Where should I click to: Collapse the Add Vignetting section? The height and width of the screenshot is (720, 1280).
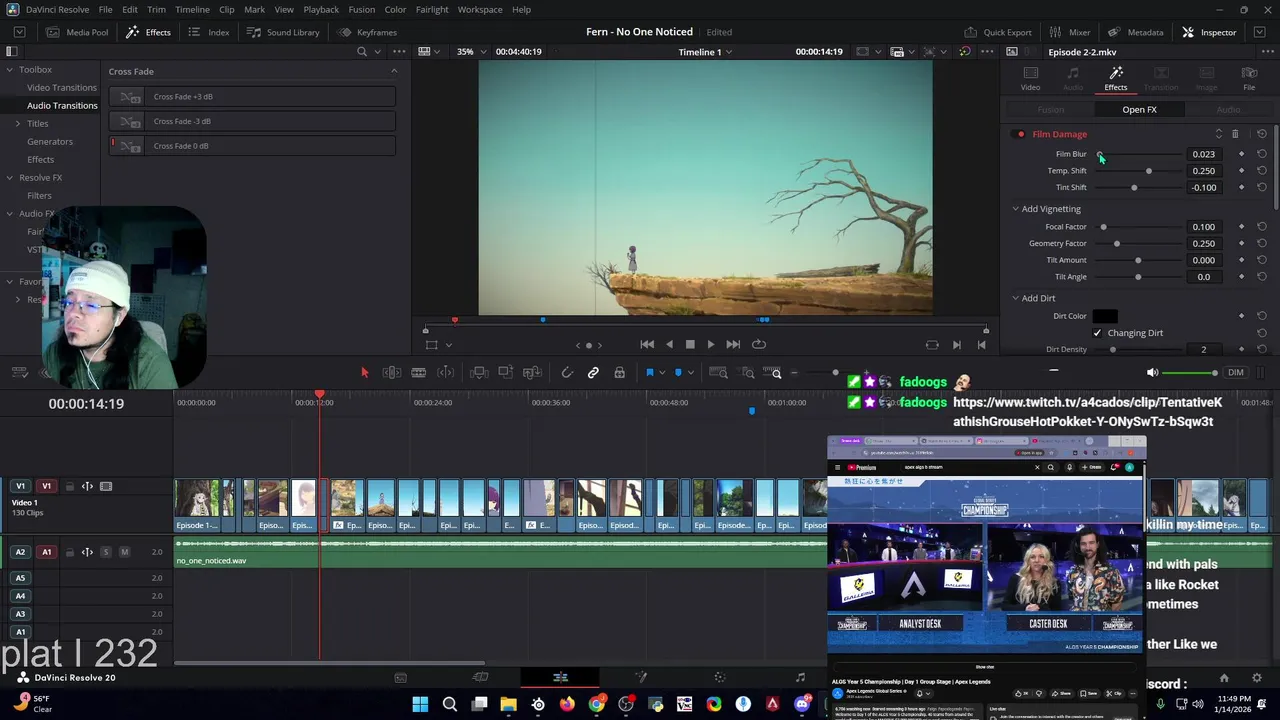tap(1015, 209)
